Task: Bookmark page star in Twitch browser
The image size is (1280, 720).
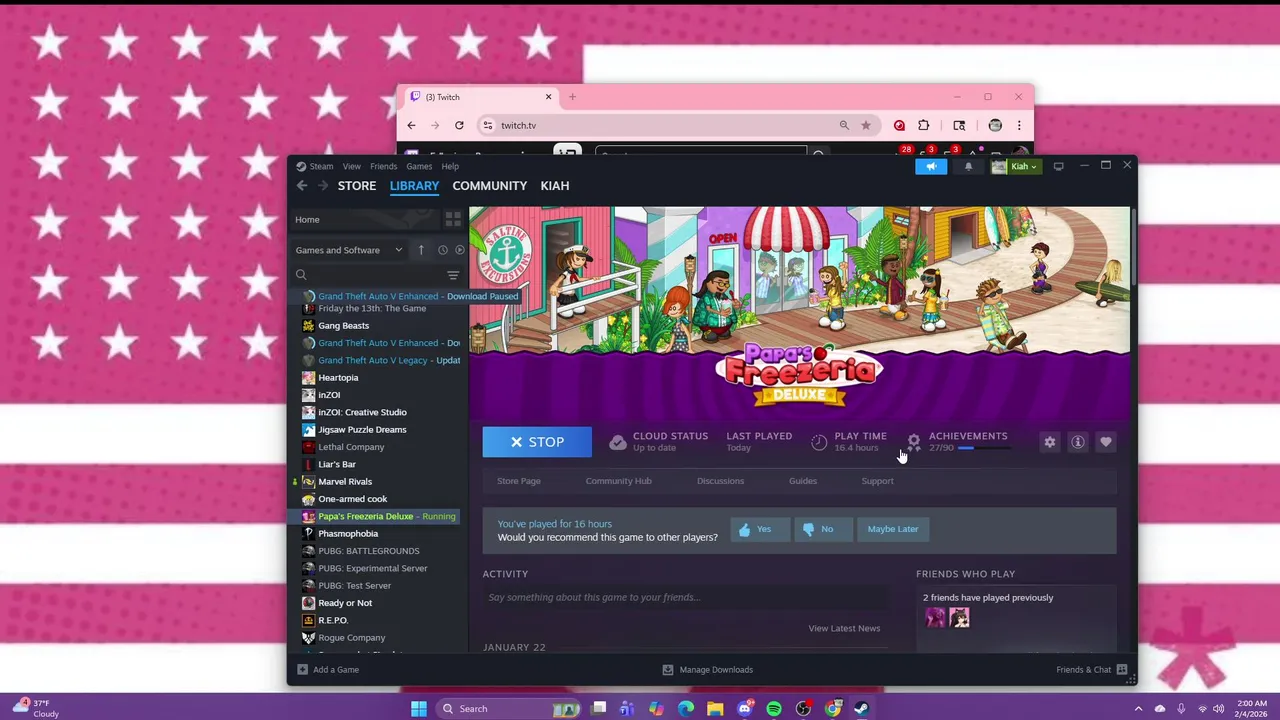Action: point(866,125)
